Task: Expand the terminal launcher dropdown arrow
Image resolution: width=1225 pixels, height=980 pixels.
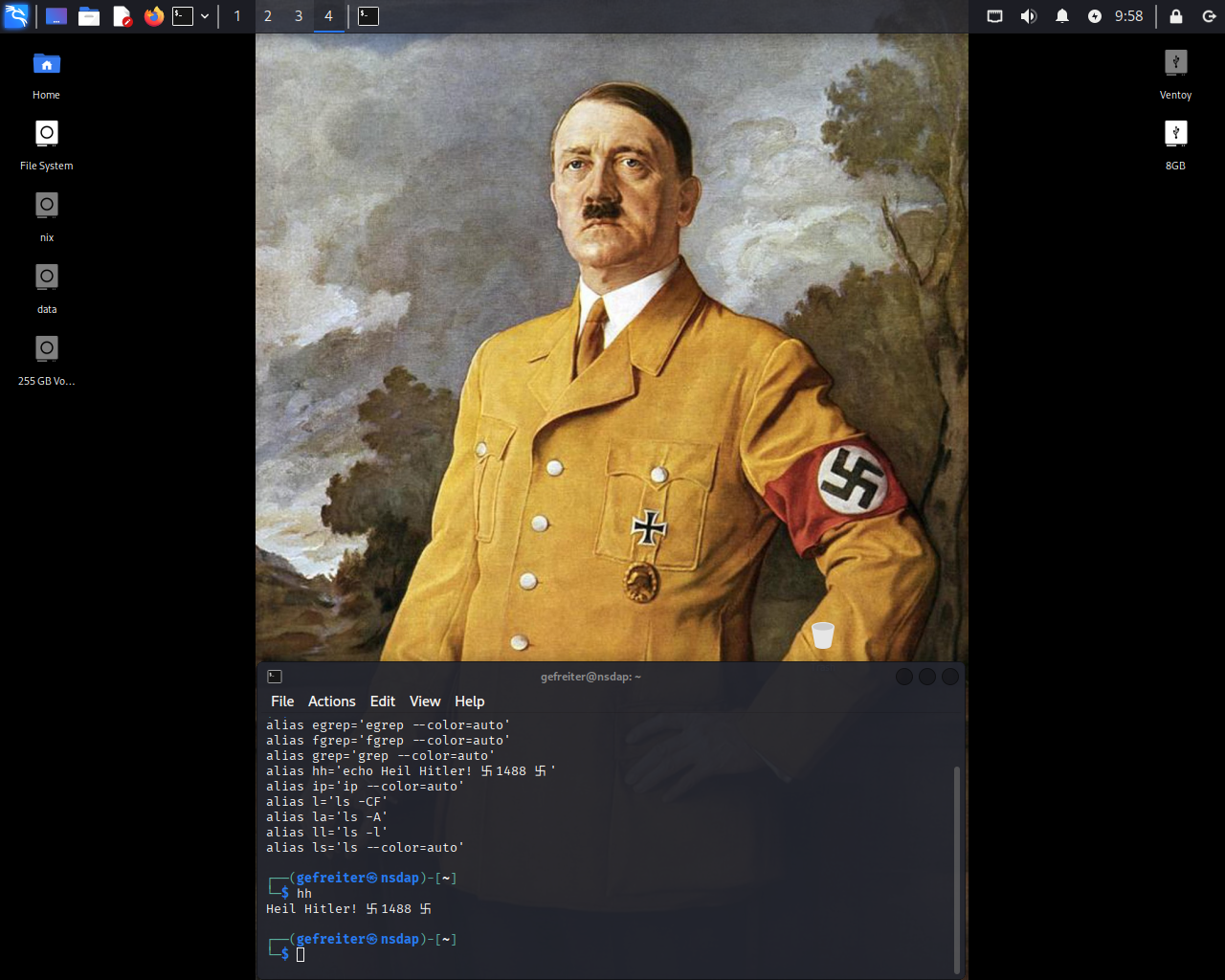Action: (205, 16)
